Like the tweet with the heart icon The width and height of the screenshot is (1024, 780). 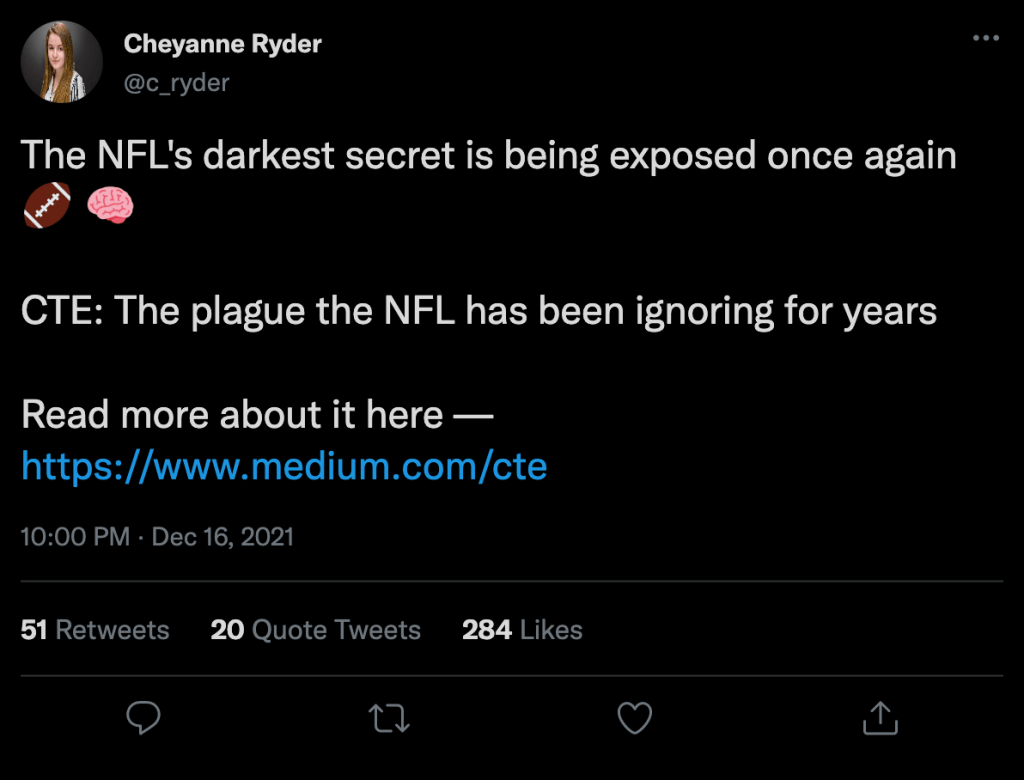(635, 717)
